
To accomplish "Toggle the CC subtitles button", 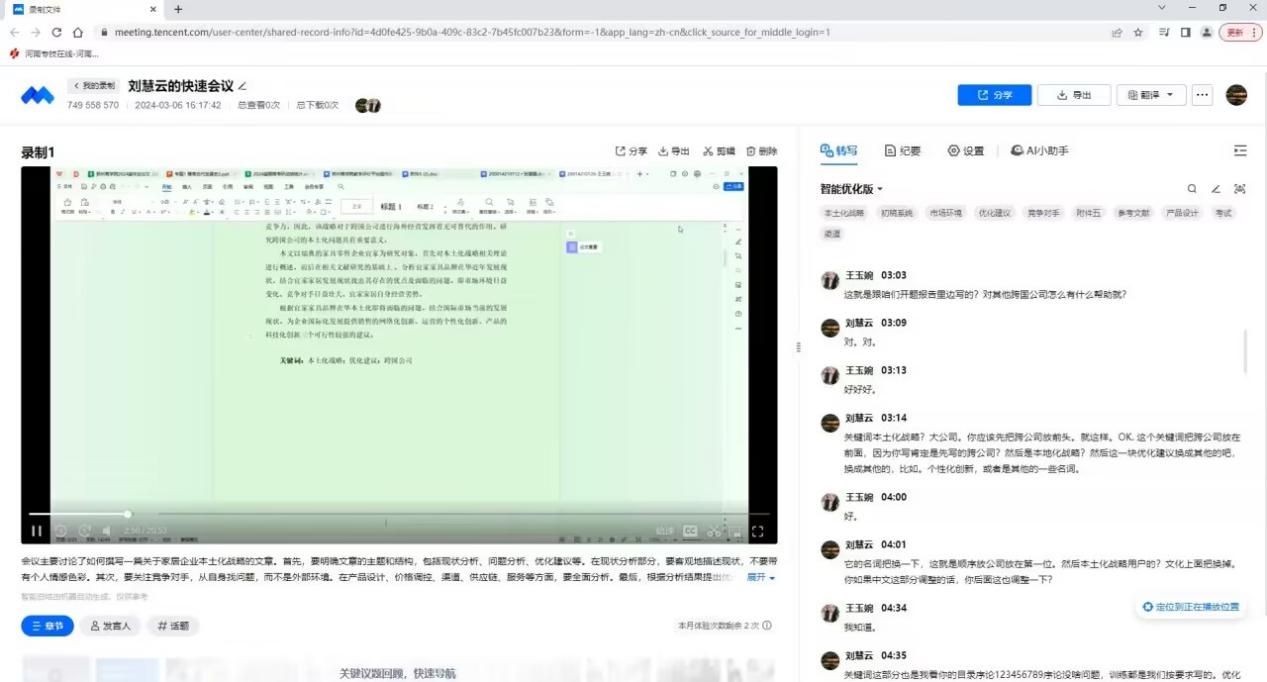I will pyautogui.click(x=690, y=531).
